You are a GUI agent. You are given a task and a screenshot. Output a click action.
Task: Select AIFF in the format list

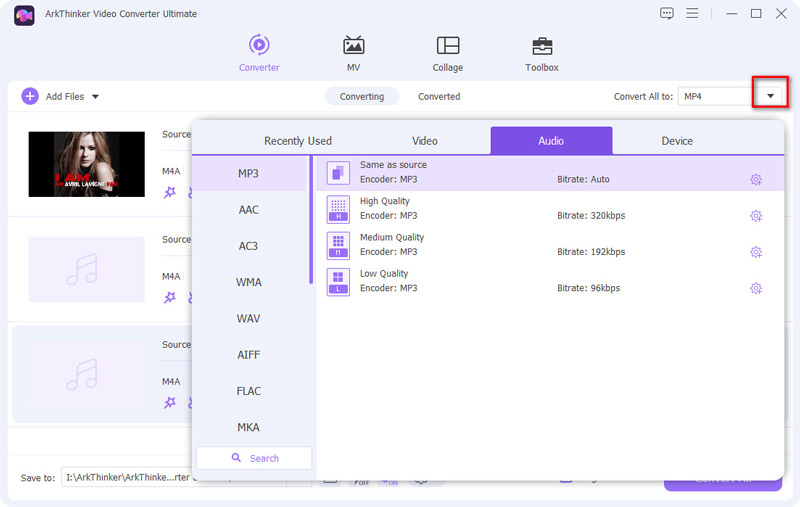tap(248, 354)
